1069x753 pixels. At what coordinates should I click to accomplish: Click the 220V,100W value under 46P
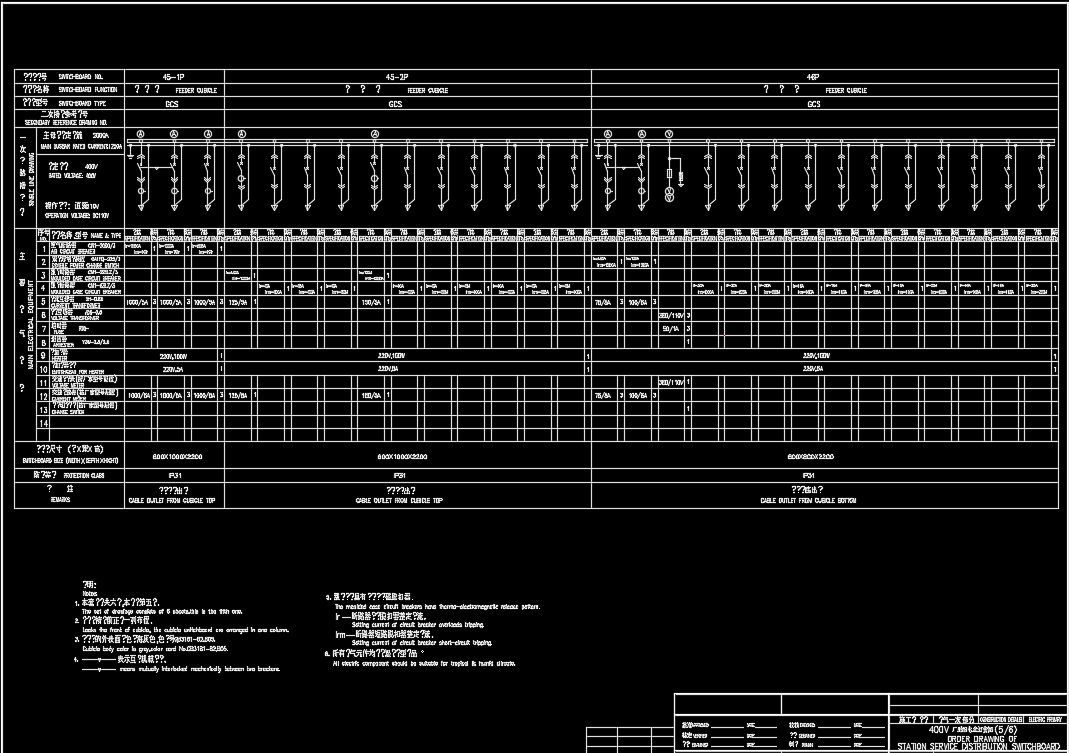[817, 356]
